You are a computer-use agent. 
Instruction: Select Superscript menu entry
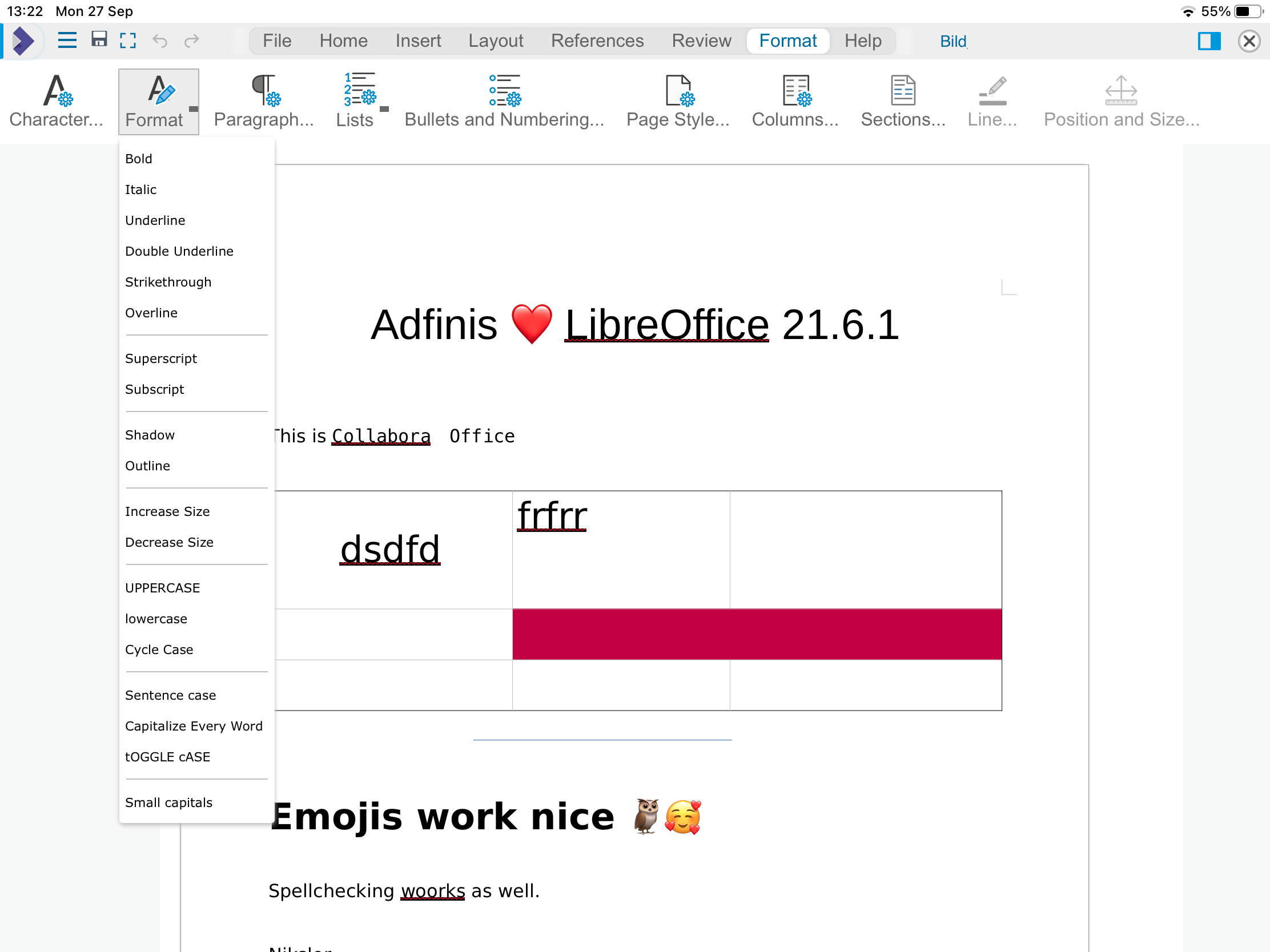click(196, 358)
